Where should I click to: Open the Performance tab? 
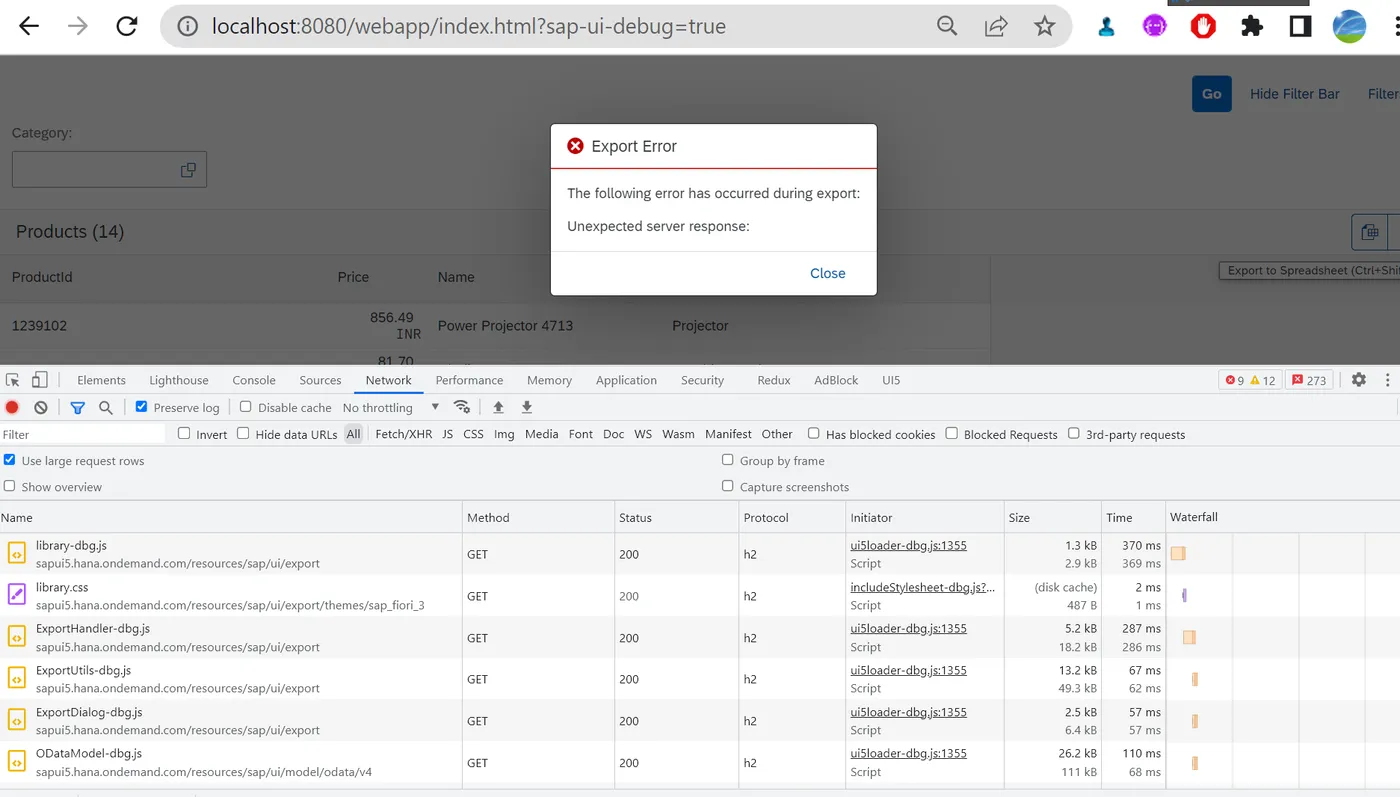tap(469, 380)
